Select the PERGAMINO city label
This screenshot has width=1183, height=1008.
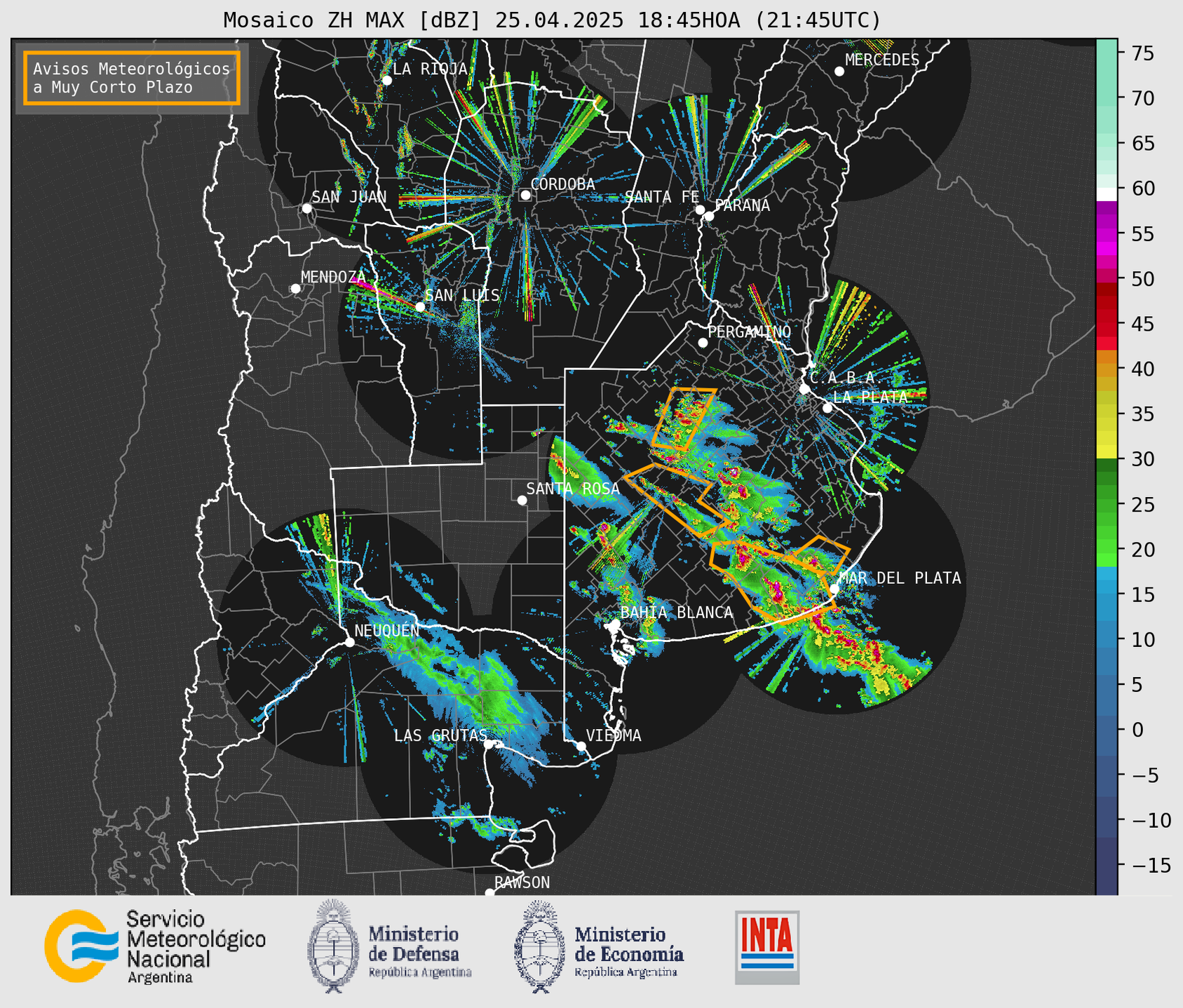(750, 332)
